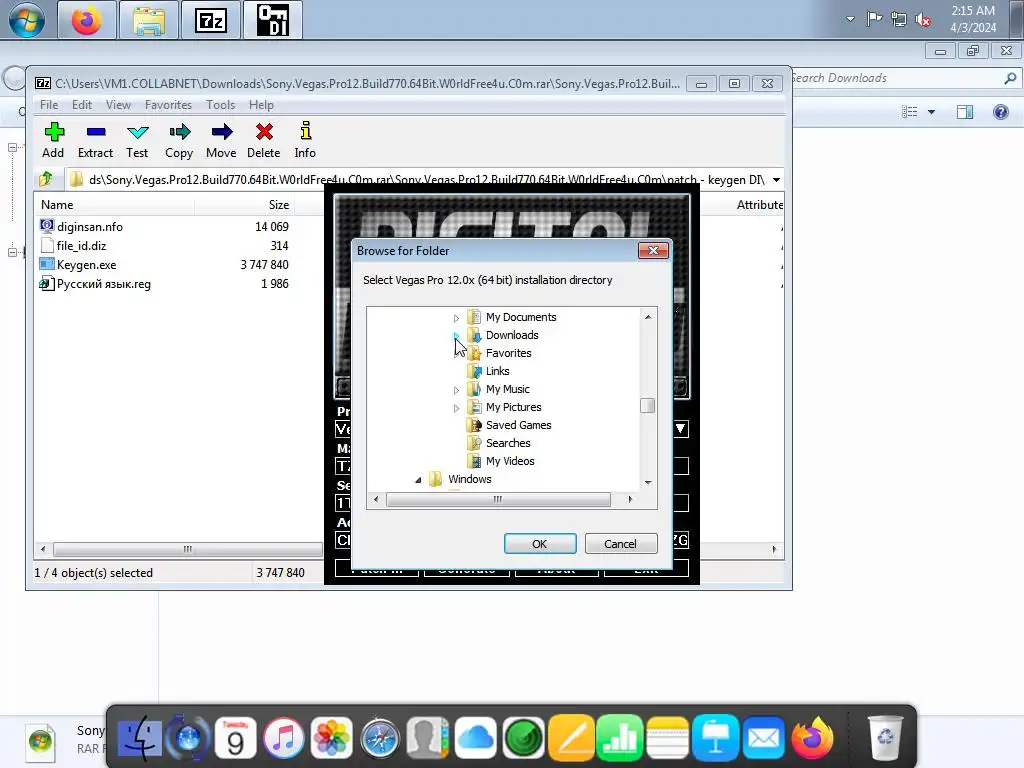The image size is (1024, 768).
Task: Click the Explorer Search Downloads field
Action: [904, 78]
